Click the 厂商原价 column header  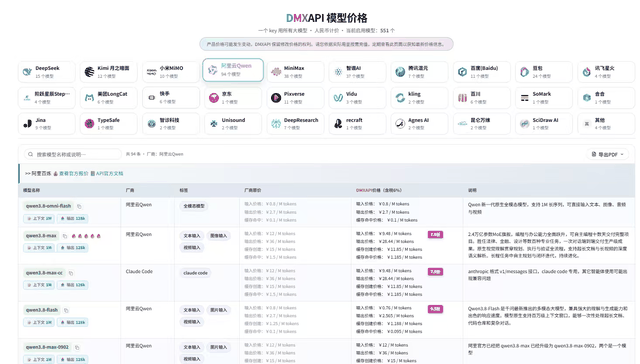pyautogui.click(x=253, y=190)
